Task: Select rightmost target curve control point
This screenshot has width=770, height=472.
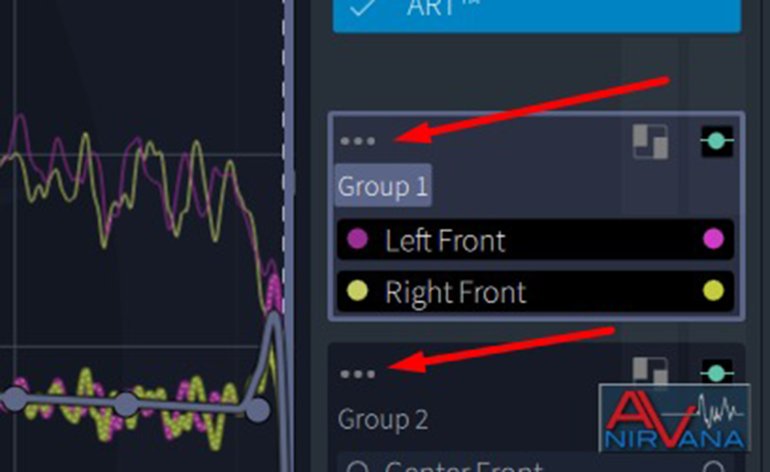Action: click(257, 410)
